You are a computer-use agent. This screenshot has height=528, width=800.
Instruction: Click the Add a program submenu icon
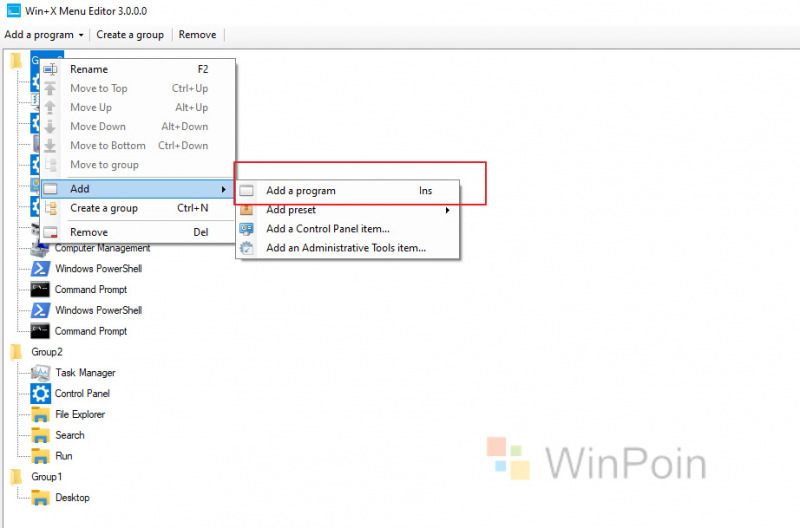coord(246,191)
